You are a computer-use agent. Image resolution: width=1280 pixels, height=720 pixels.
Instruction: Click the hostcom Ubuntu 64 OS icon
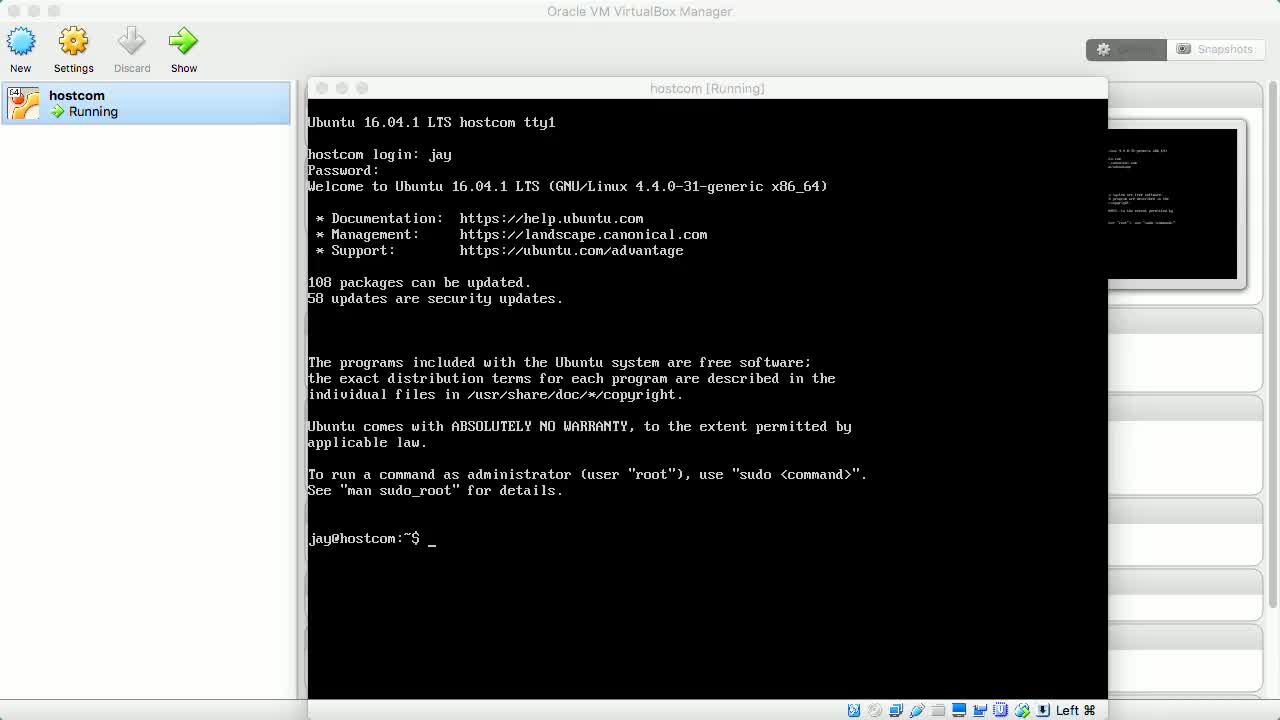click(24, 103)
